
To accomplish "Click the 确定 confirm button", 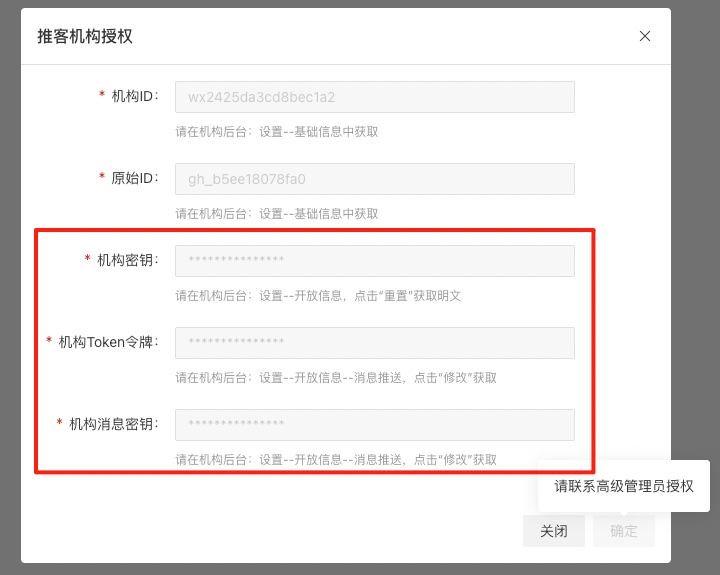I will [x=623, y=531].
